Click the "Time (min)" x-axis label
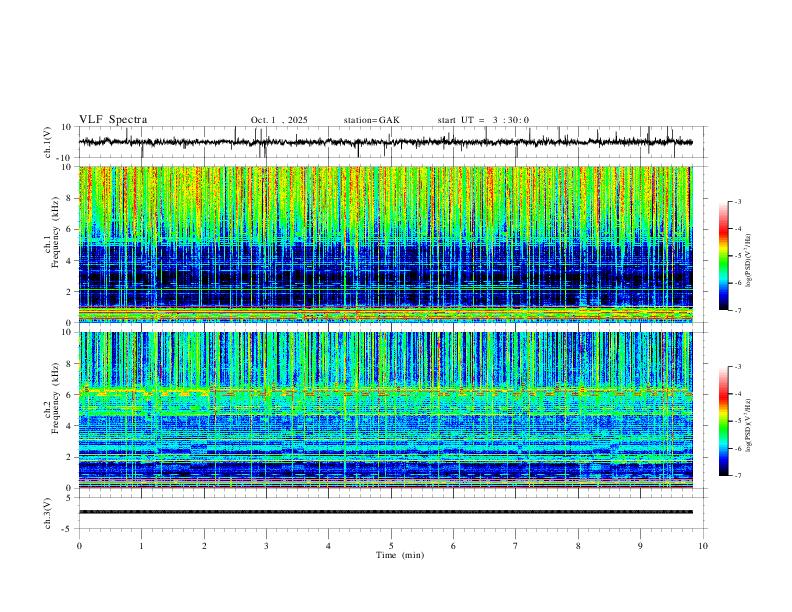 coord(400,555)
